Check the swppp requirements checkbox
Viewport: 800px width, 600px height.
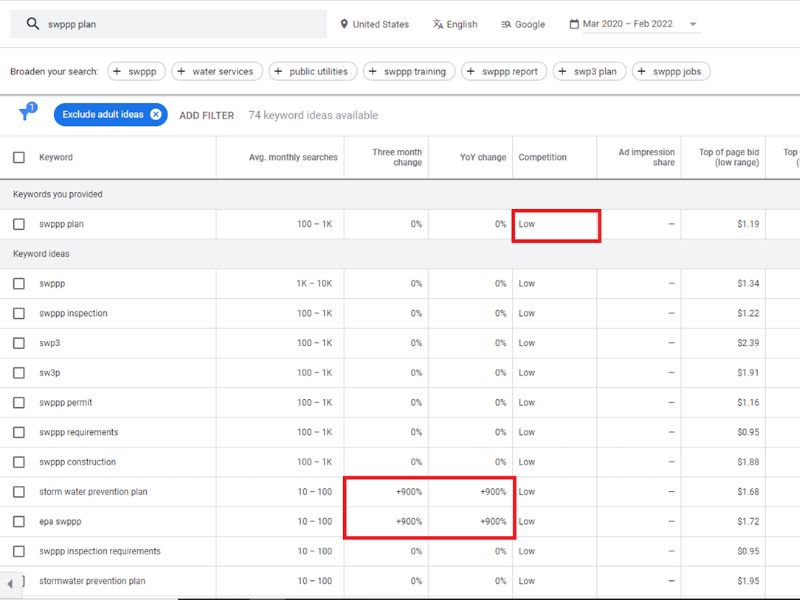[x=19, y=432]
